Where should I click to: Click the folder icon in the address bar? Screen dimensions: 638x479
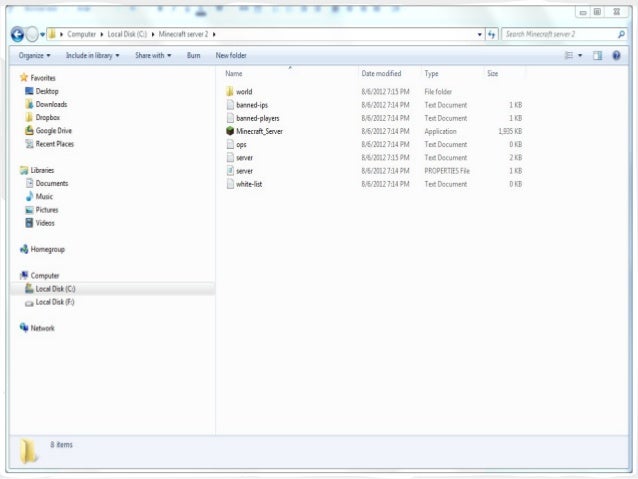click(x=52, y=34)
